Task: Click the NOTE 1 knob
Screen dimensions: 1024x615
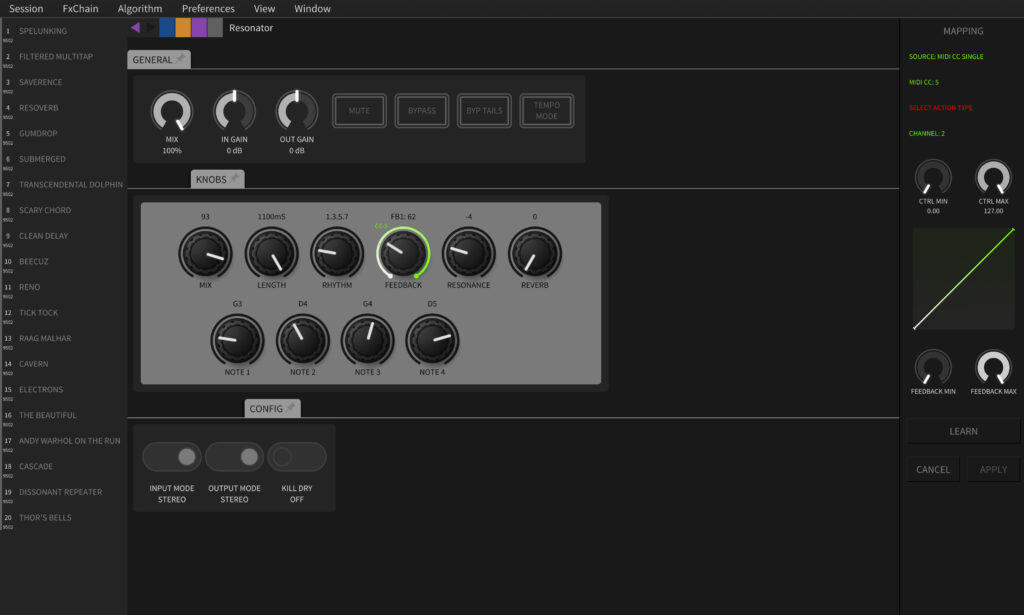Action: coord(236,341)
